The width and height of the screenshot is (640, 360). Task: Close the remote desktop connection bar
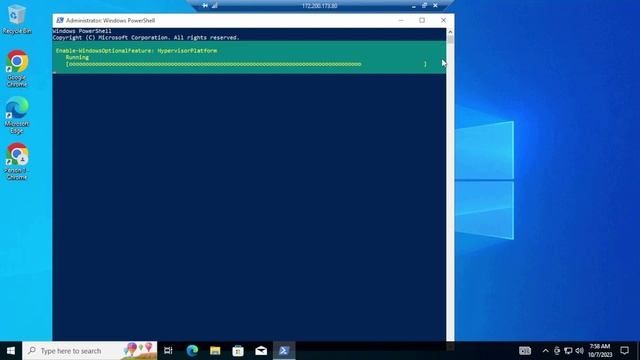(436, 6)
